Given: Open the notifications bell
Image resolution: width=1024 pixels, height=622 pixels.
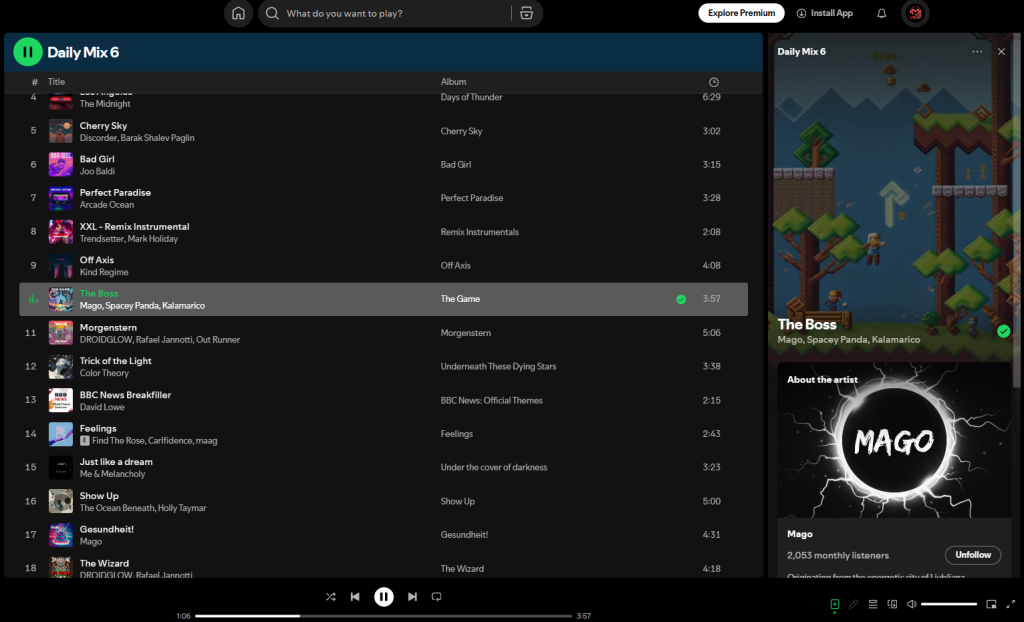Looking at the screenshot, I should click(882, 13).
